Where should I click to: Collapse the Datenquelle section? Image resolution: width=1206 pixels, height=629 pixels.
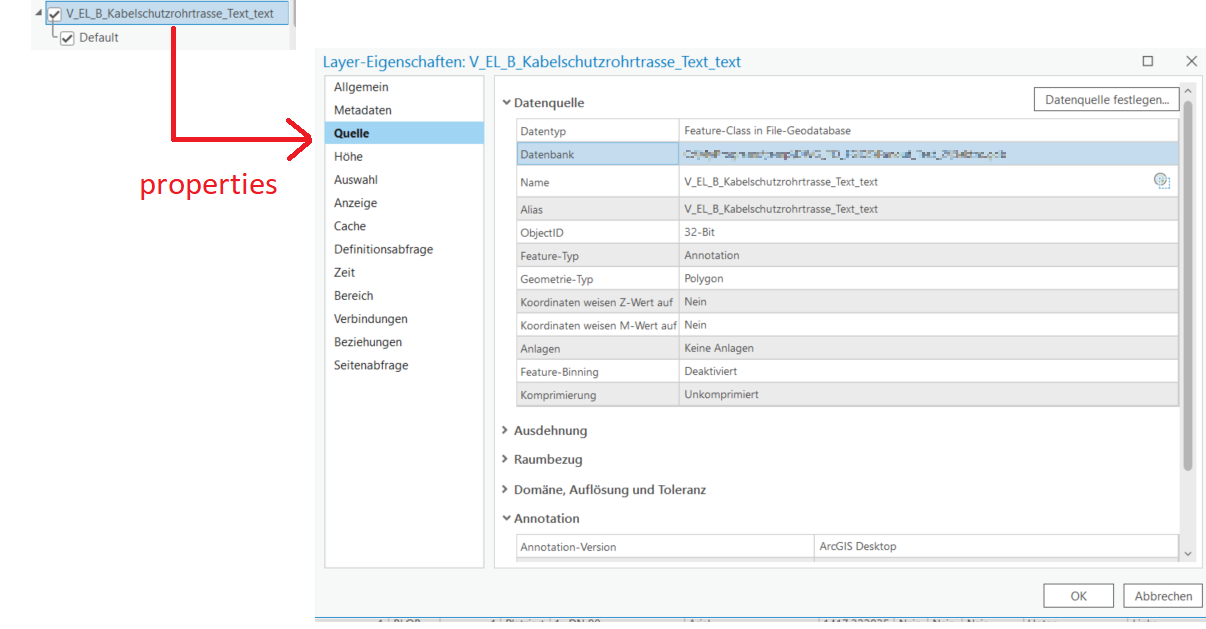pos(509,101)
